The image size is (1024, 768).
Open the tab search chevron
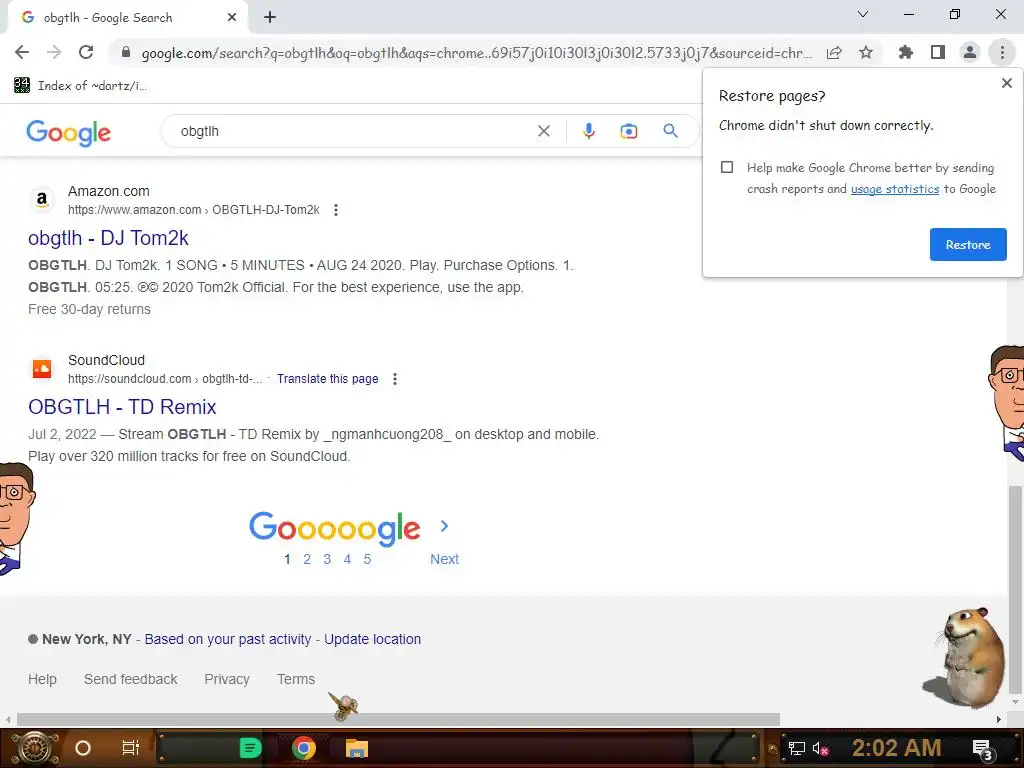[863, 14]
